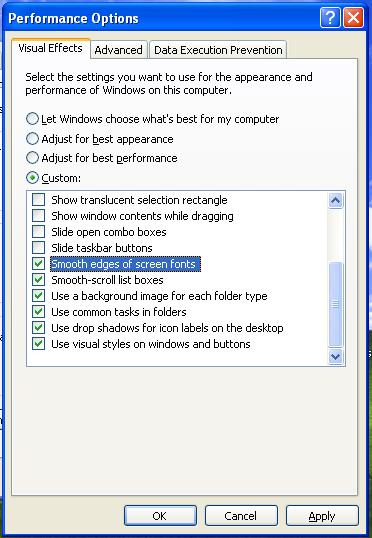This screenshot has width=372, height=538.
Task: Click the Apply button
Action: pos(322,515)
